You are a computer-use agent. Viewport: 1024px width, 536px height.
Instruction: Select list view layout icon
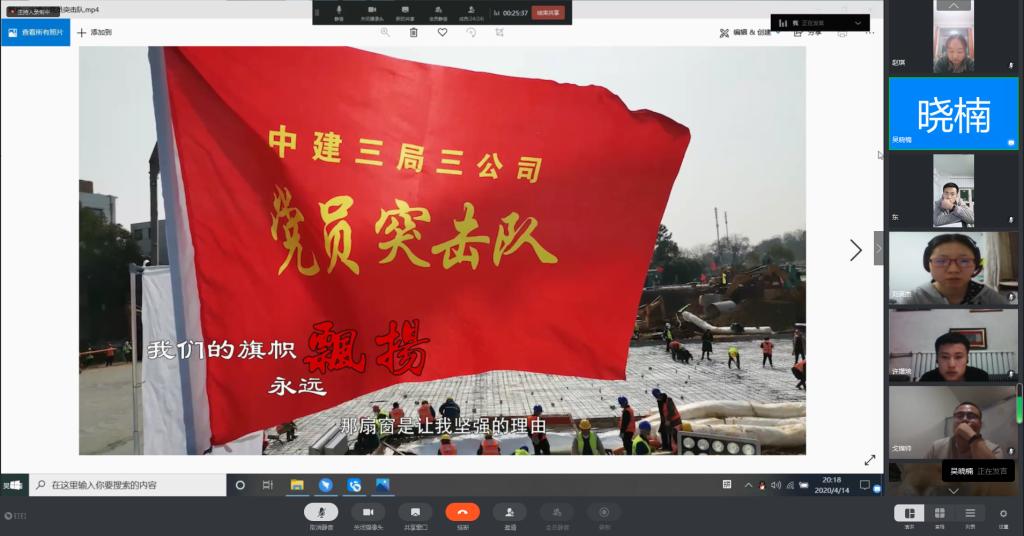970,514
